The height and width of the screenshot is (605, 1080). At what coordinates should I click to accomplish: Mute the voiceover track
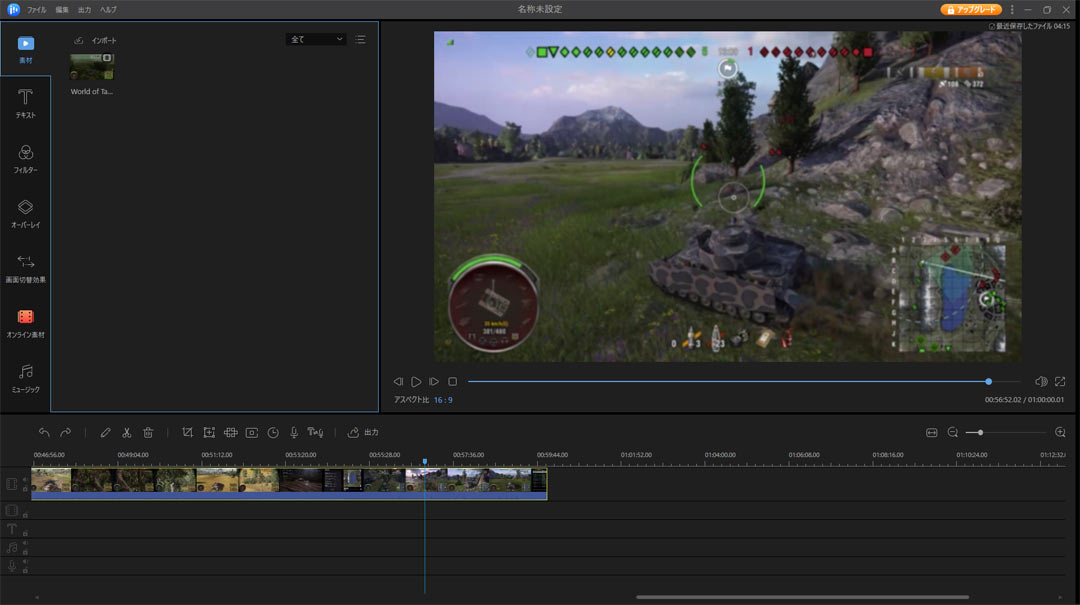25,562
